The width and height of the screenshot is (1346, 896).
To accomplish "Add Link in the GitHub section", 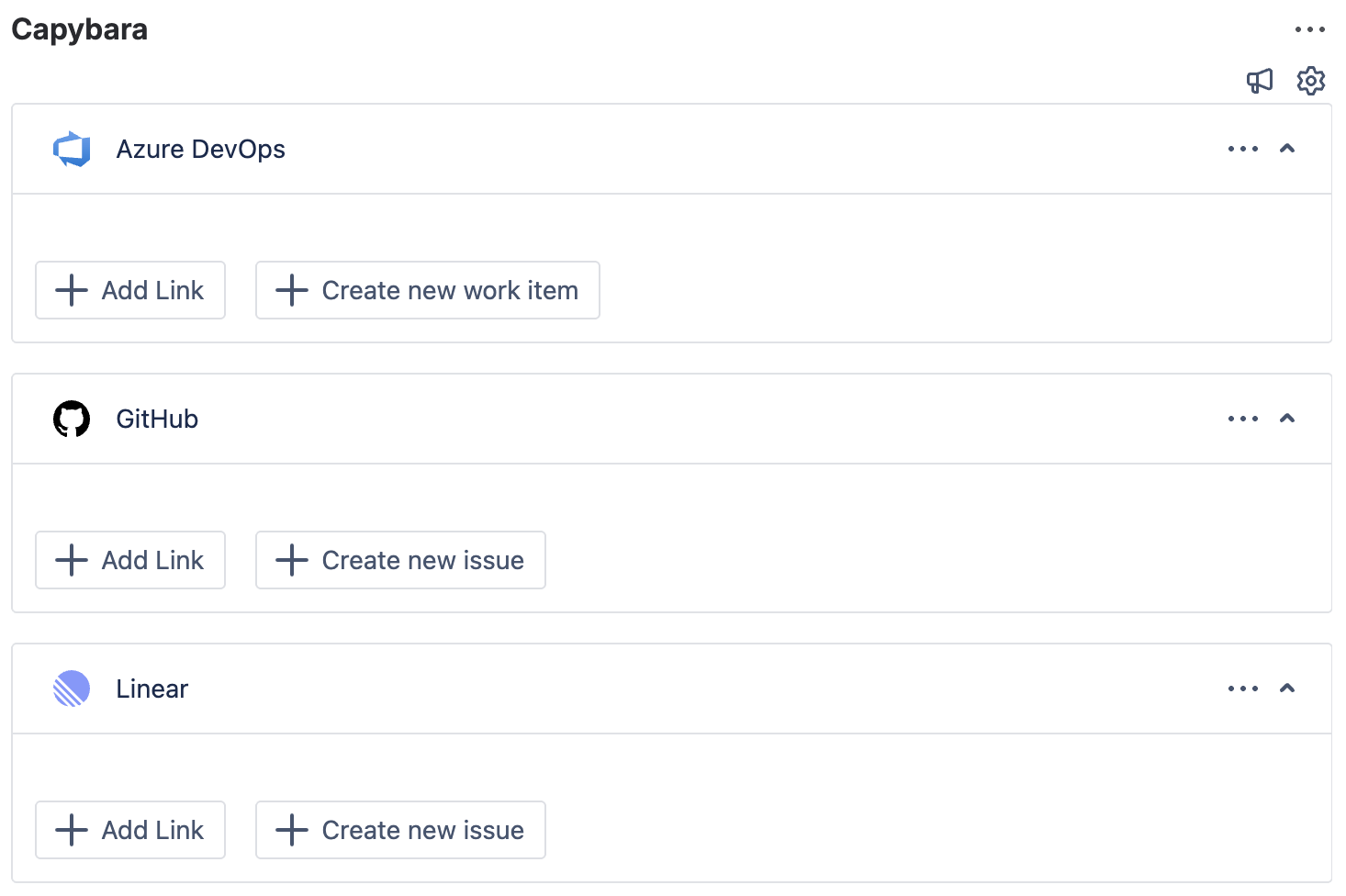I will pyautogui.click(x=130, y=560).
